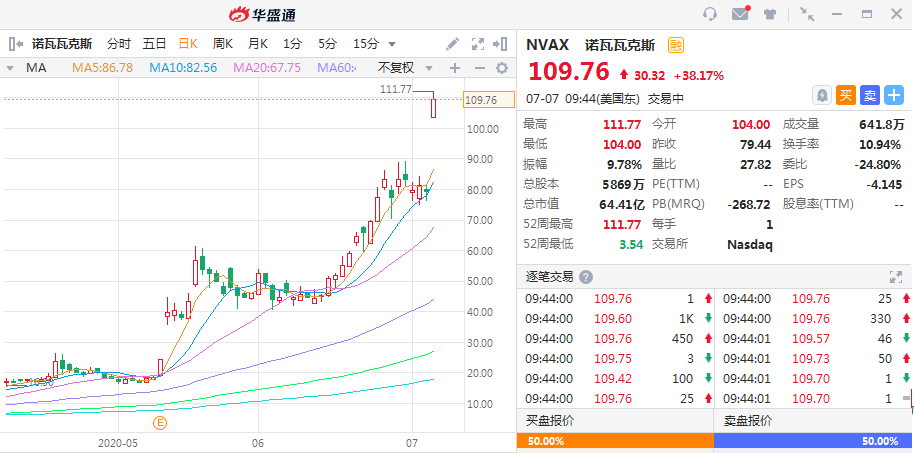The height and width of the screenshot is (453, 914).
Task: Click 52周最低 value 3.54
Action: click(632, 244)
